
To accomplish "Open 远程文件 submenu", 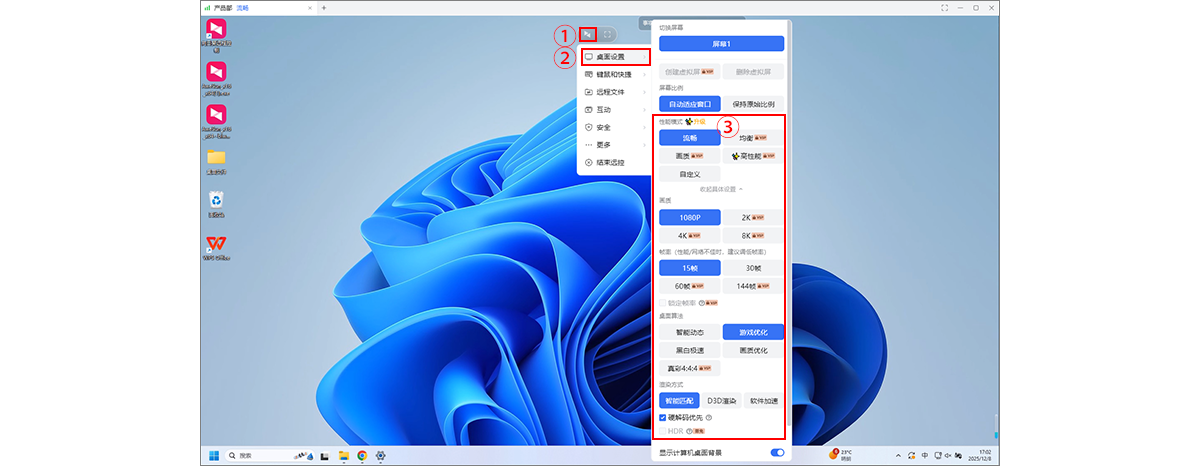I will 615,92.
